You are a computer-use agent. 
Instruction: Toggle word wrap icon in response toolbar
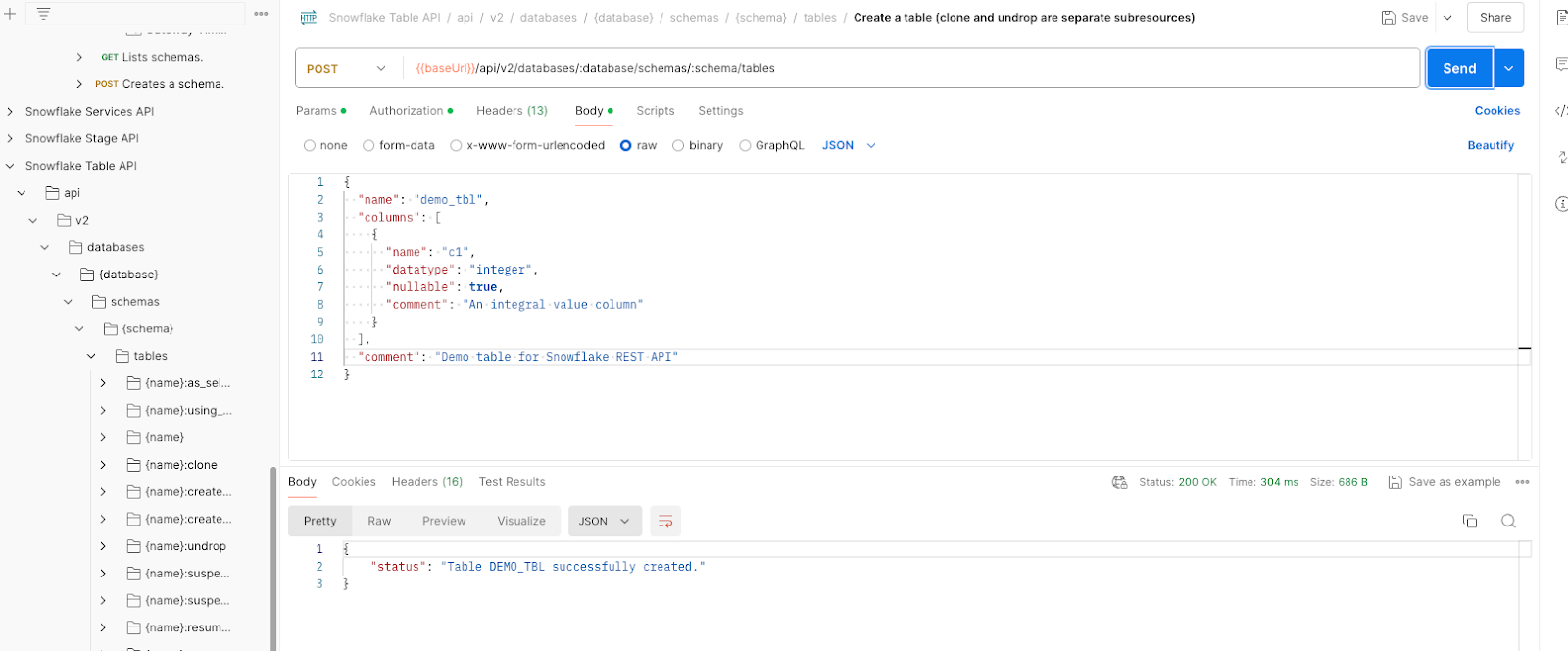click(x=665, y=522)
